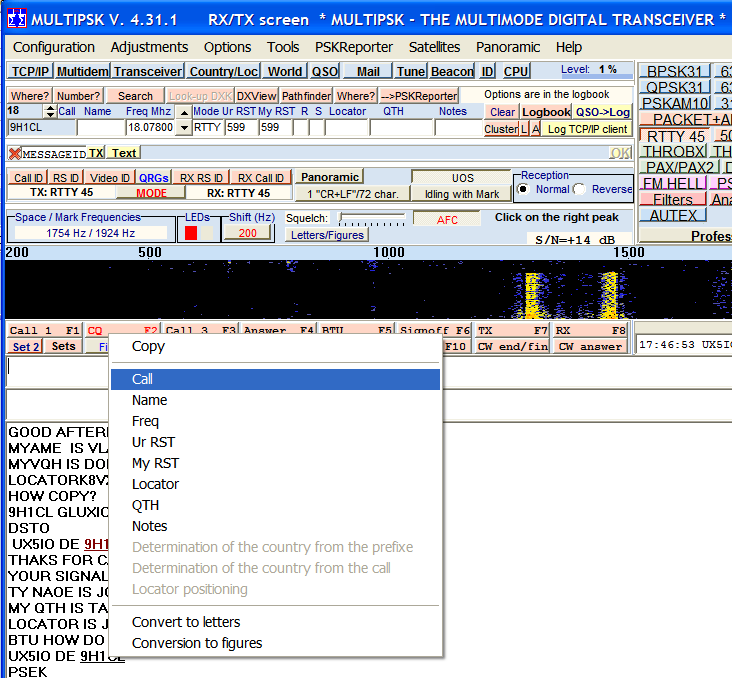Open the Mail toolbar button
The width and height of the screenshot is (732, 678).
[x=368, y=71]
